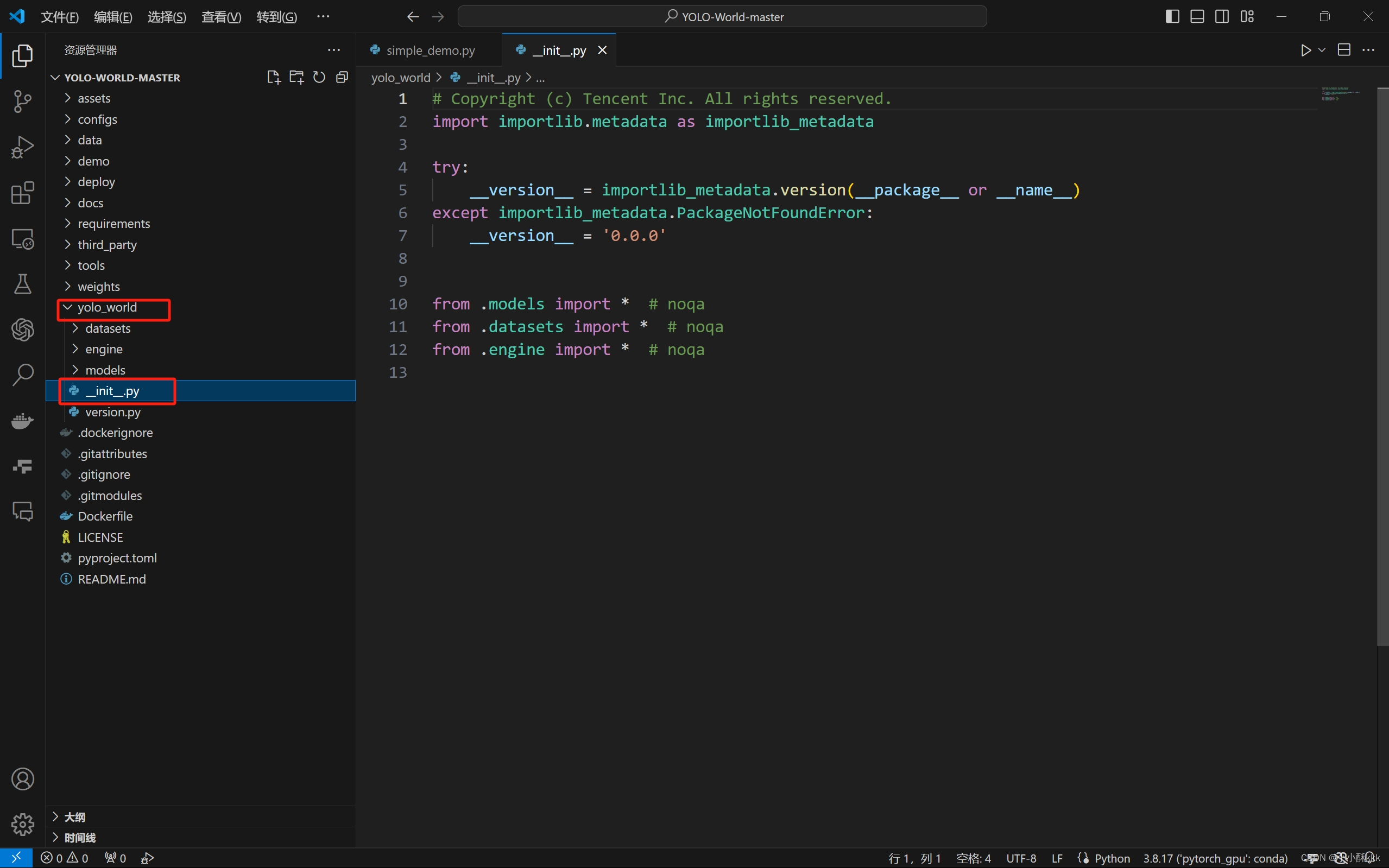Image resolution: width=1389 pixels, height=868 pixels.
Task: Change indentation 空格: 4 setting
Action: coord(973,858)
